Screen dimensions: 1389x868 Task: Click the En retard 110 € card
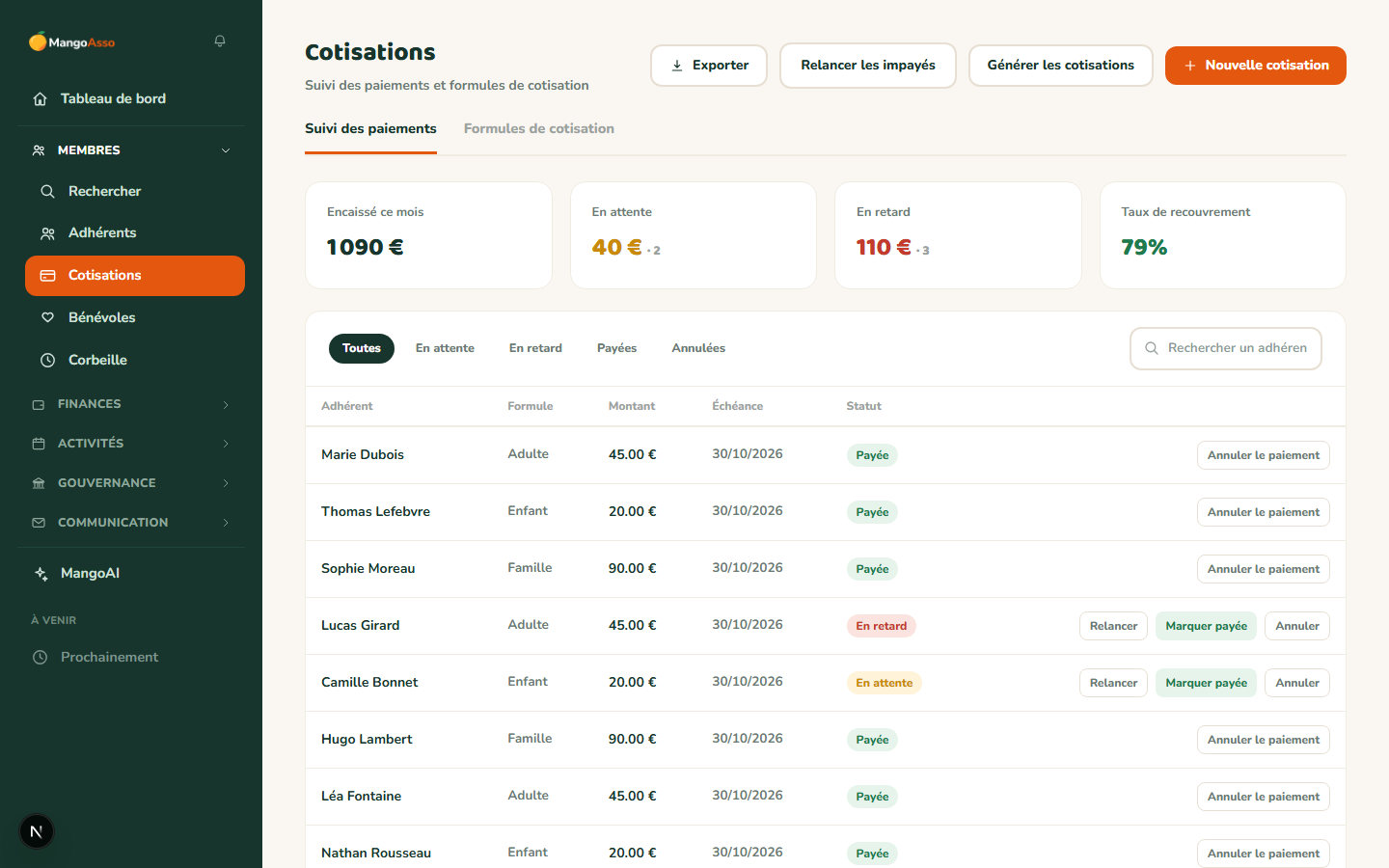[x=958, y=235]
